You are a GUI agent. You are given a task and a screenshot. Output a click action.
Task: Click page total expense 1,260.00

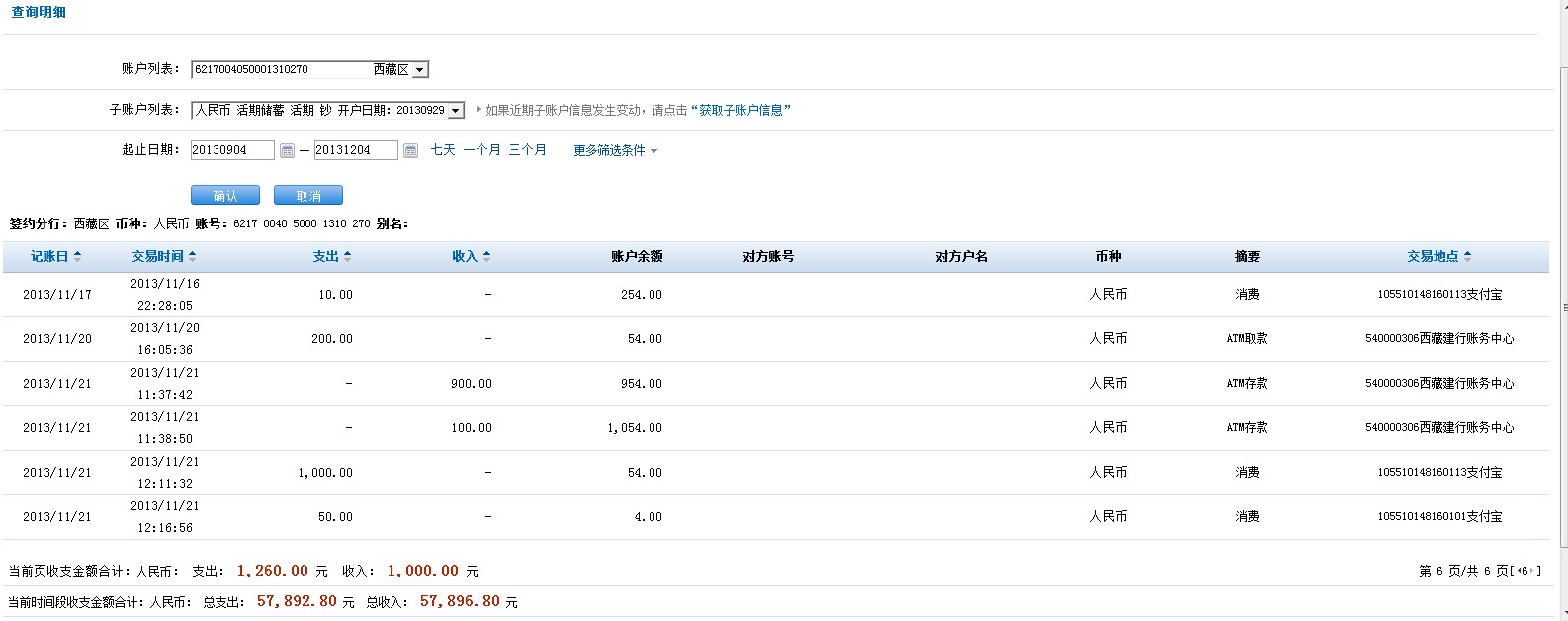(273, 571)
